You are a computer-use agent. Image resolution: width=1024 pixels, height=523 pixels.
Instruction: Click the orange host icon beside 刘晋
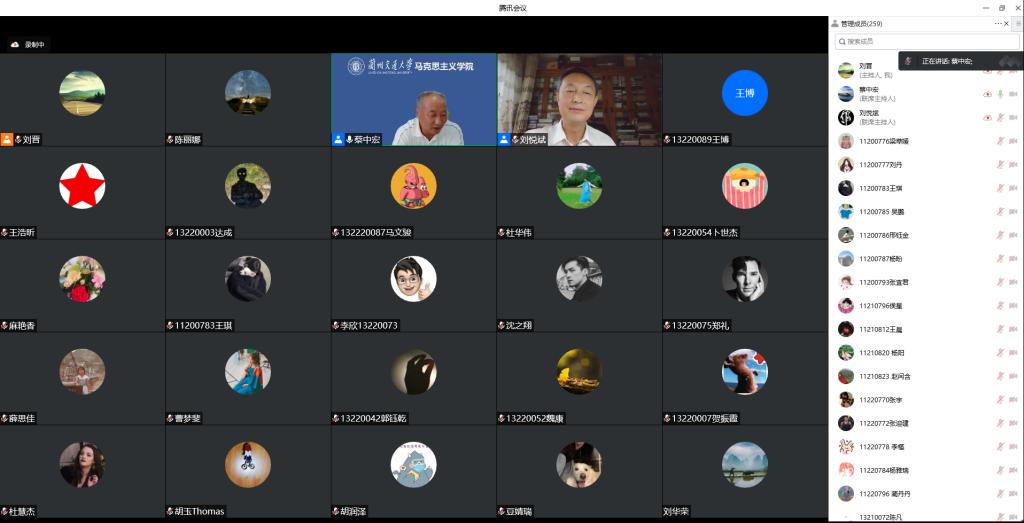click(x=6, y=139)
